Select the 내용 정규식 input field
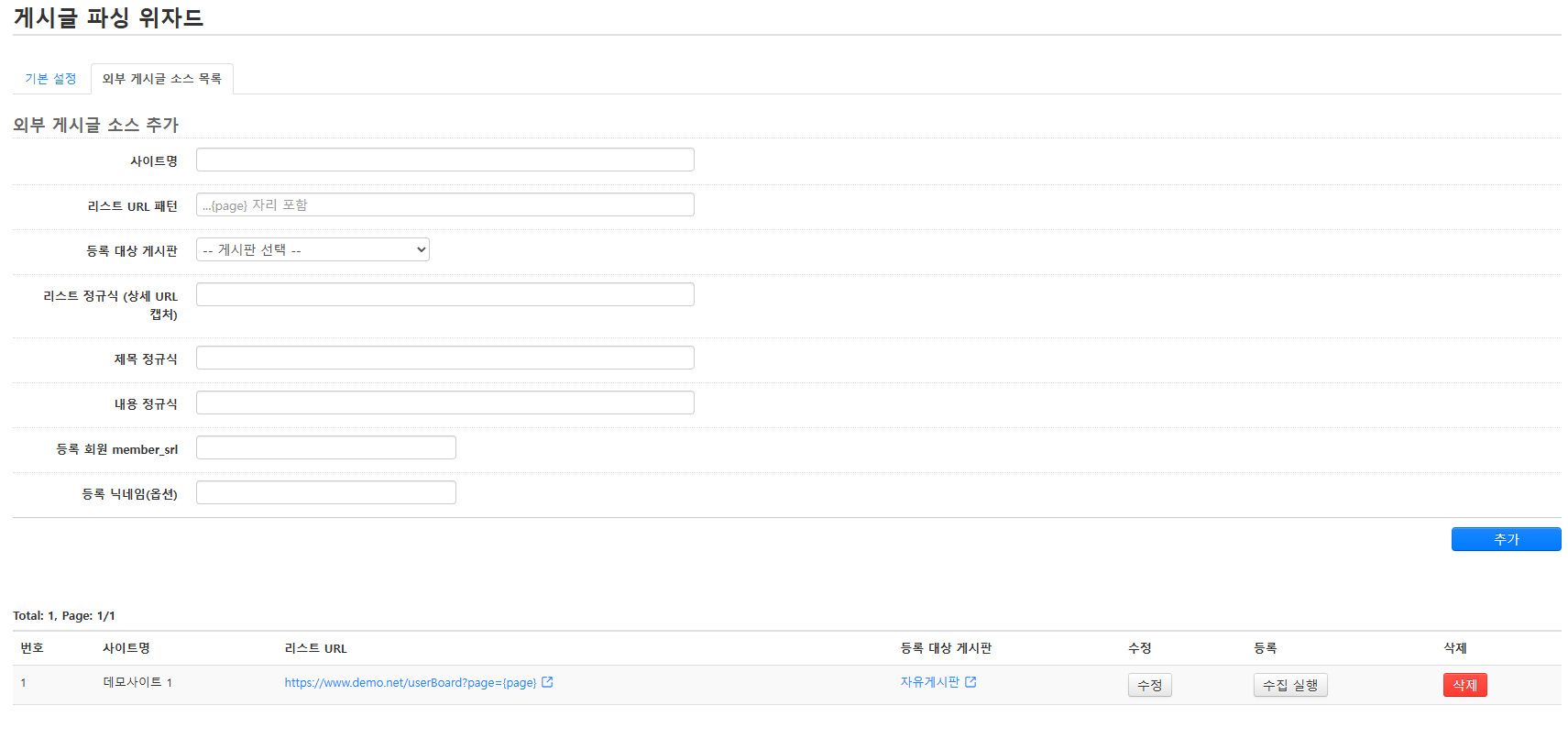The image size is (1568, 750). point(444,403)
